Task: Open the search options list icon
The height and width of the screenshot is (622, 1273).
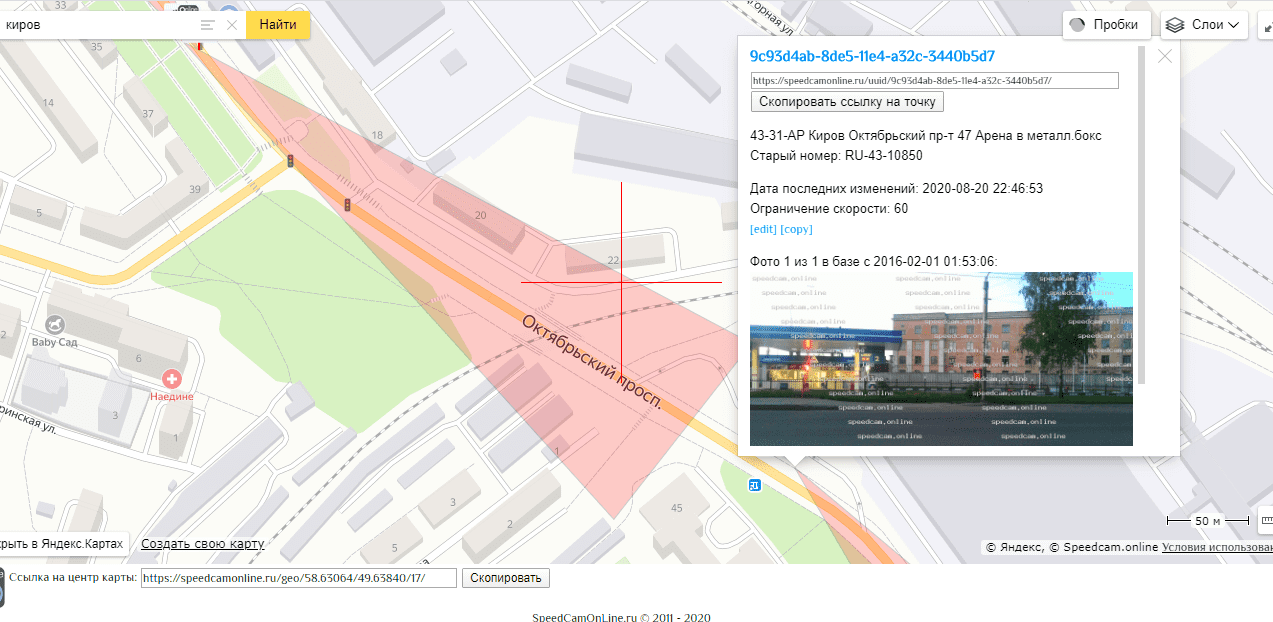Action: [207, 25]
